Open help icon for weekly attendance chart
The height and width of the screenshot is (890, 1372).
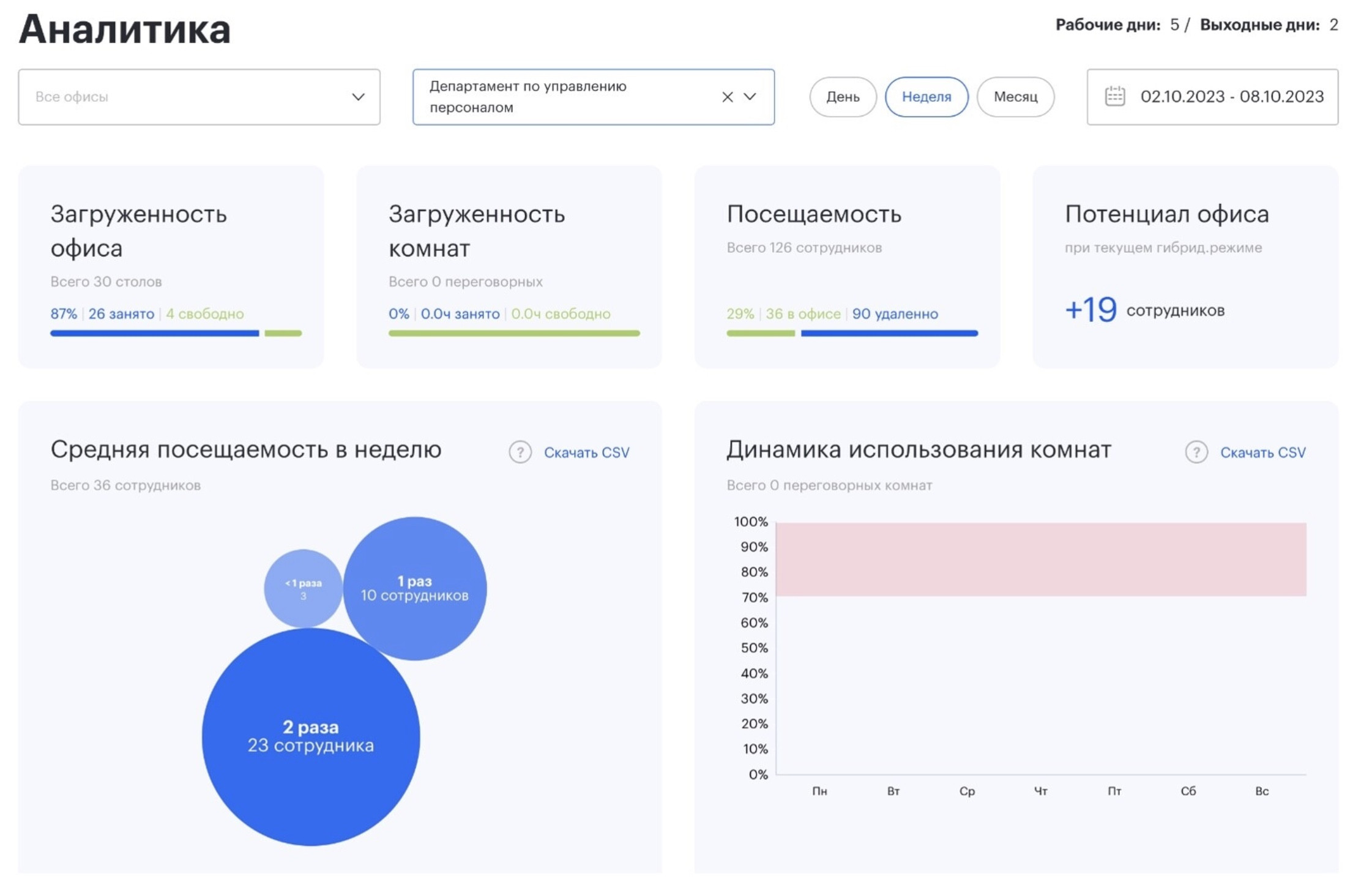tap(520, 452)
